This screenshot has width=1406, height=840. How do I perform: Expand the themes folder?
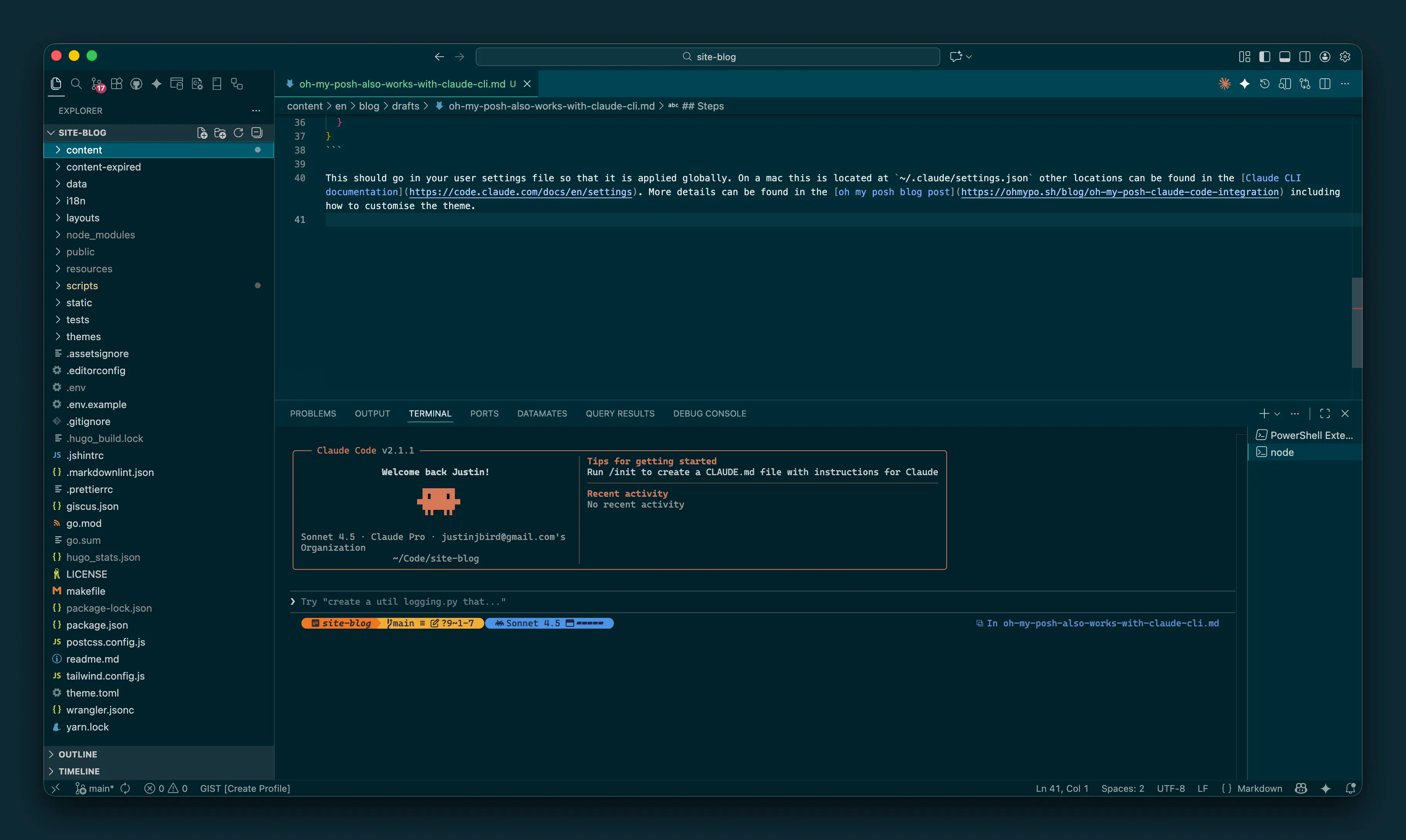pos(159,337)
